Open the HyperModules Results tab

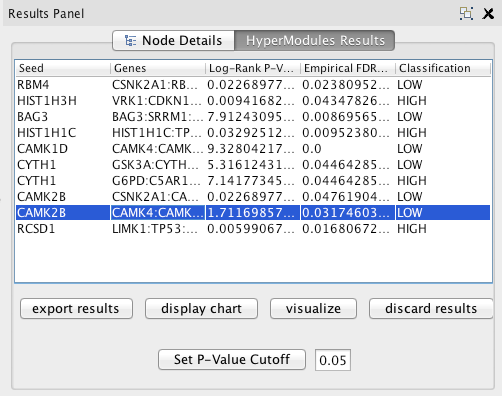[315, 41]
